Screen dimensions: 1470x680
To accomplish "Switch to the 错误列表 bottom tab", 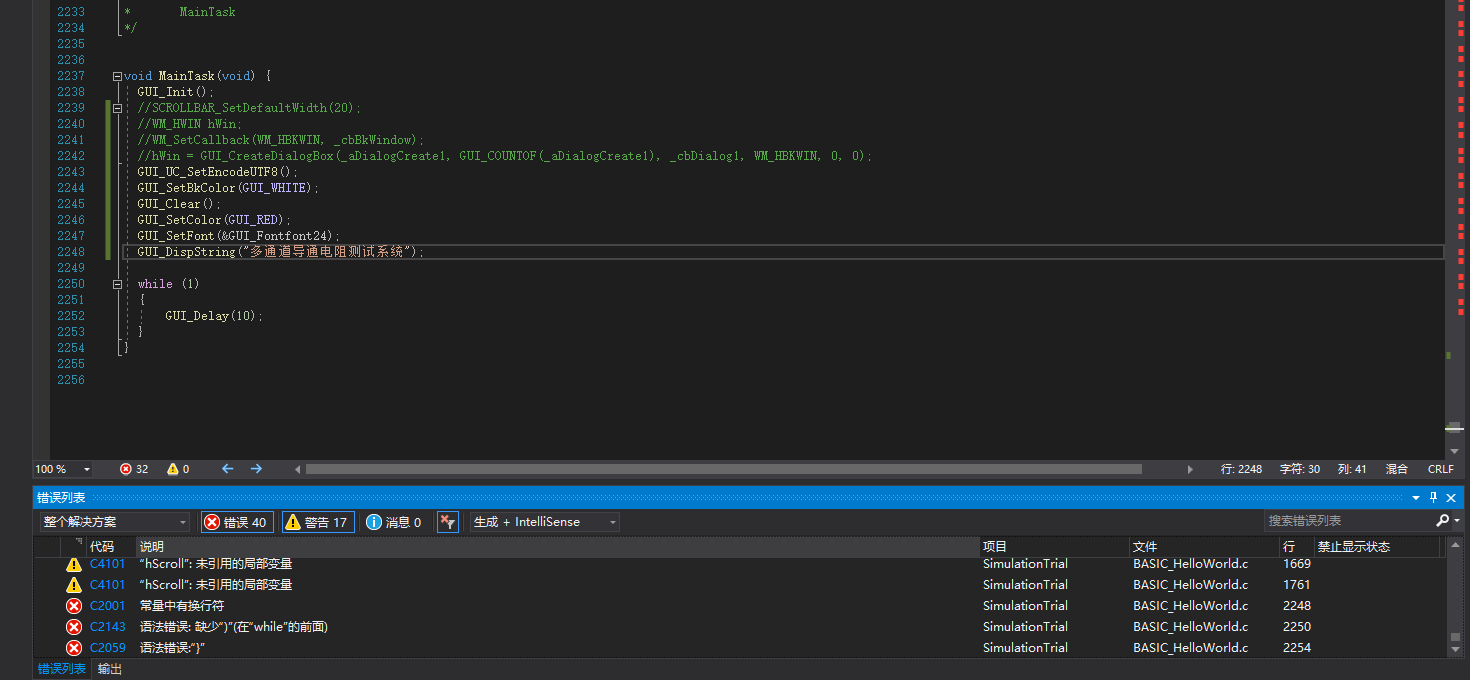I will click(62, 669).
